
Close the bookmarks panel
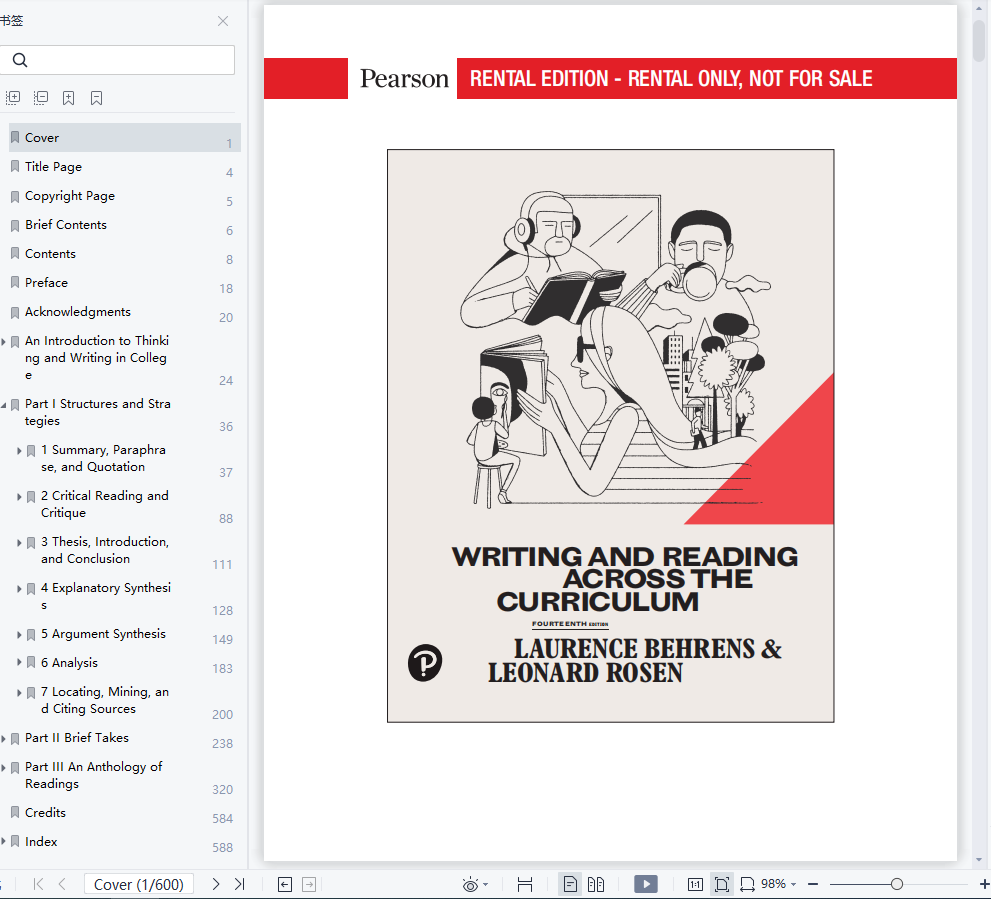coord(222,21)
